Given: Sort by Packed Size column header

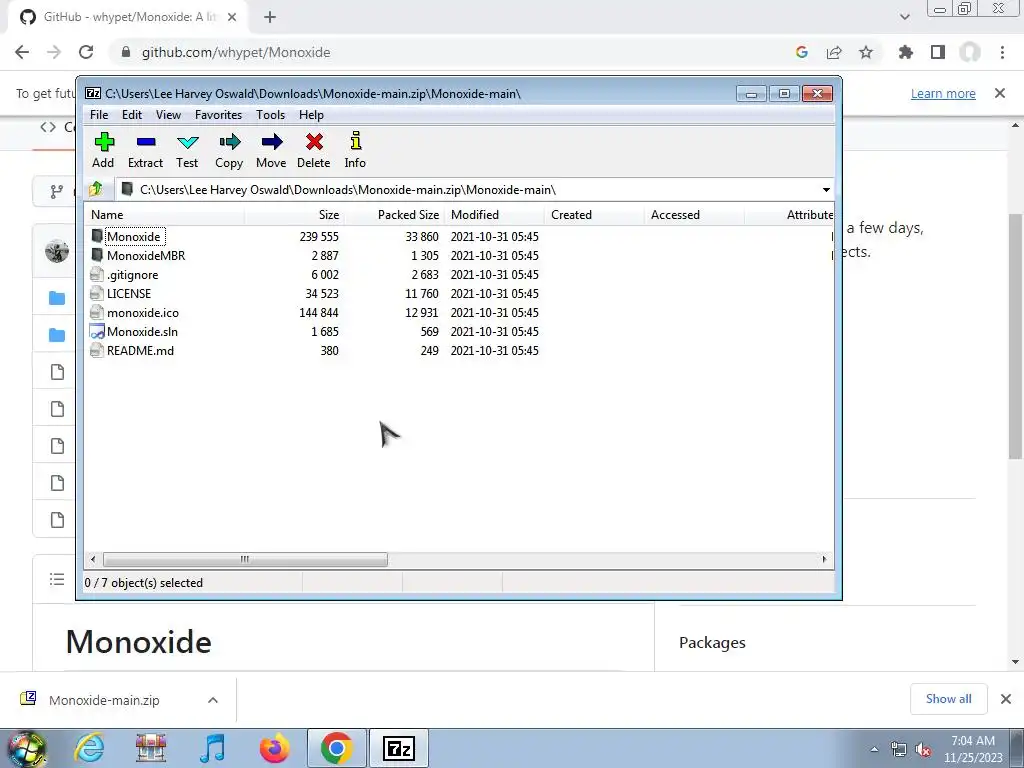Looking at the screenshot, I should click(x=394, y=215).
